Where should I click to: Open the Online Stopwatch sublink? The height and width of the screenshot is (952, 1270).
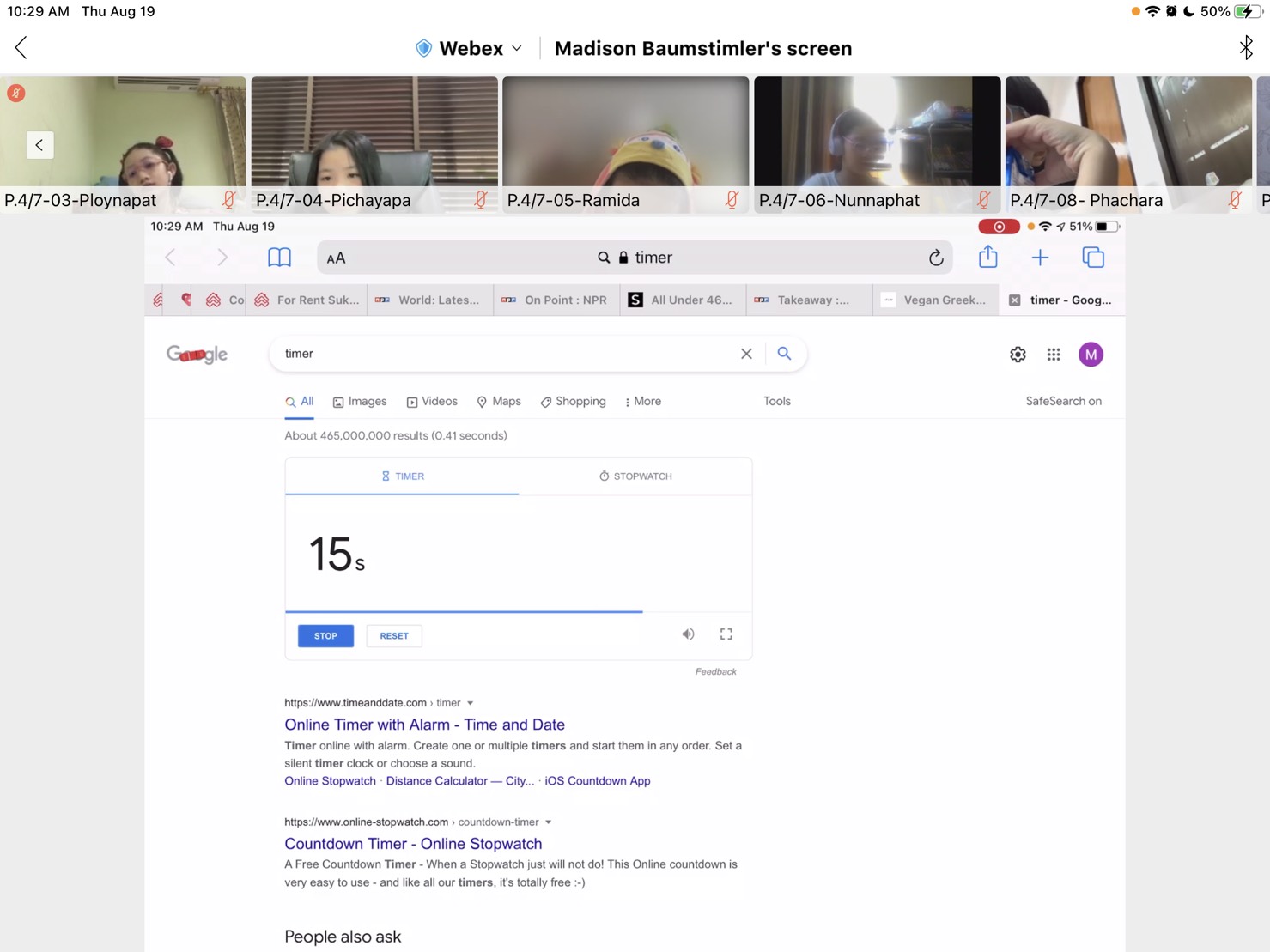330,781
